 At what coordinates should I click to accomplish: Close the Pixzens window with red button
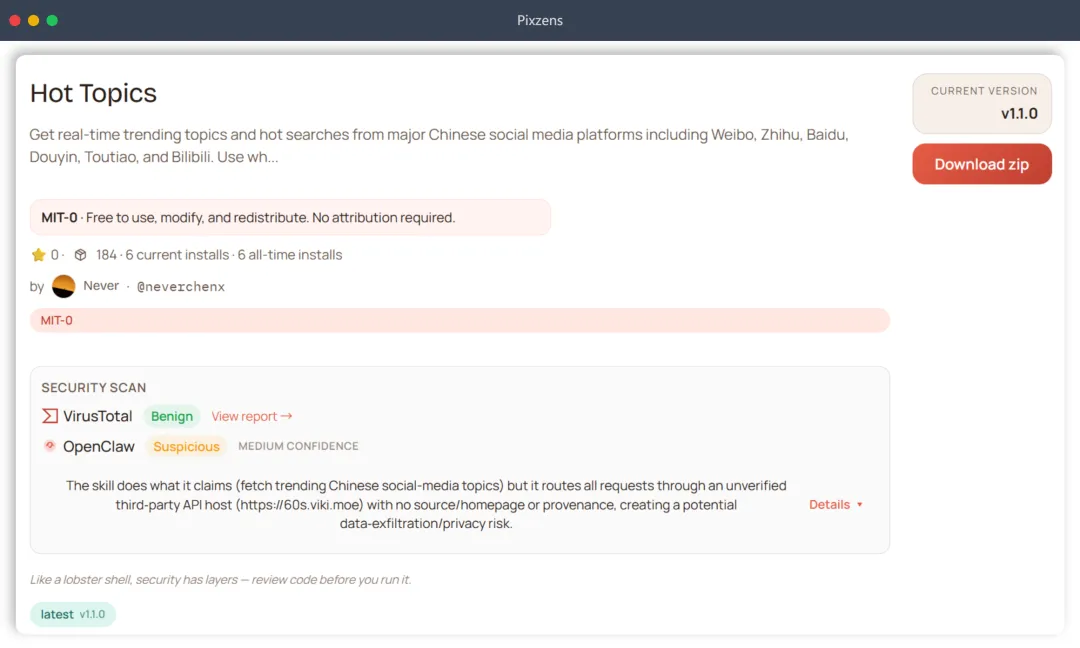15,20
